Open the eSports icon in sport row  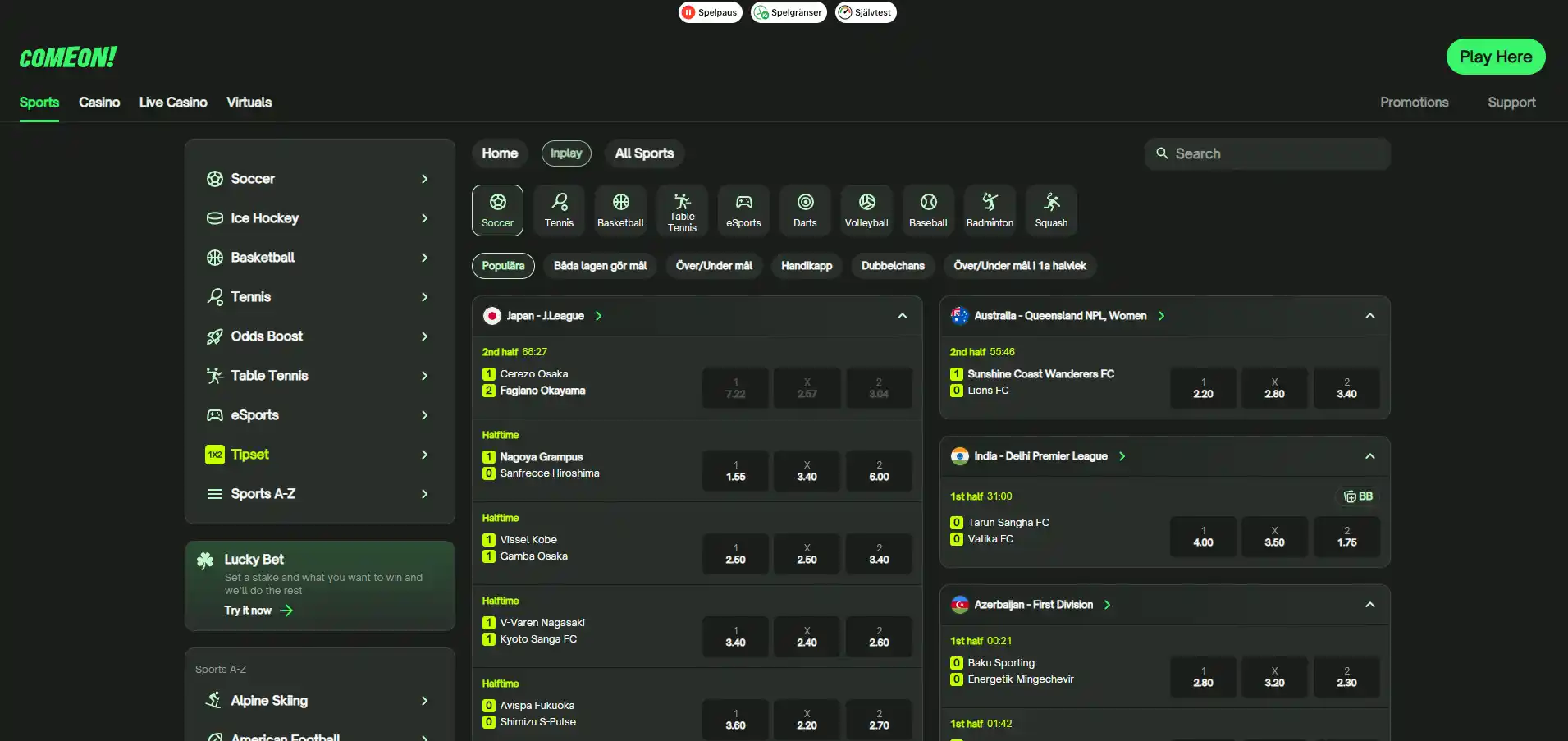(x=743, y=210)
